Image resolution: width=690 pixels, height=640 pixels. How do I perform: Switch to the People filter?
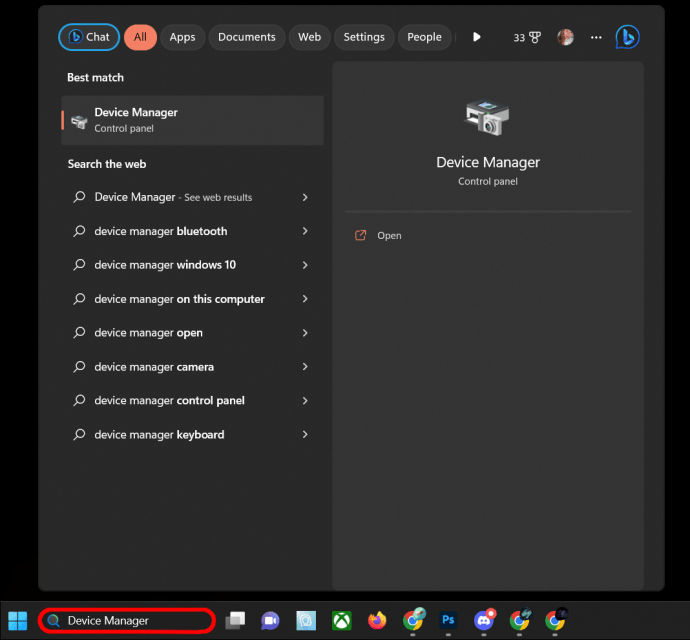click(x=424, y=37)
